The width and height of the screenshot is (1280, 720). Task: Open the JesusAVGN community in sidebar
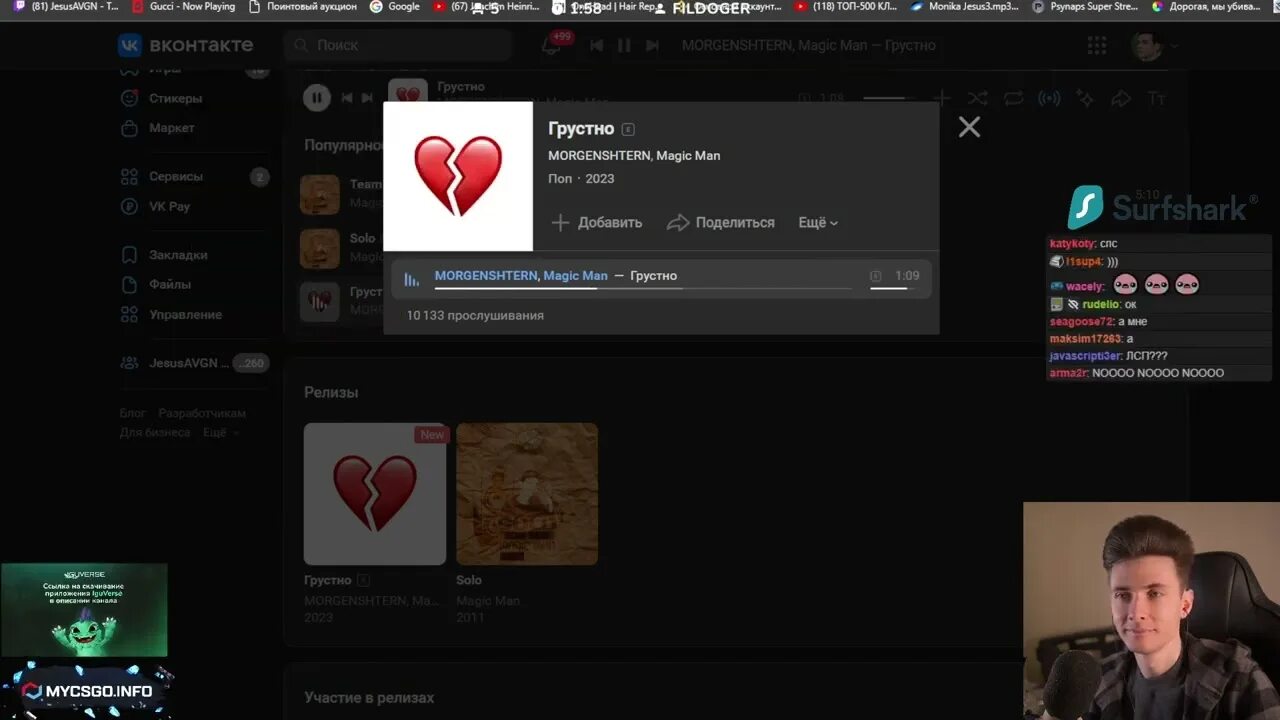click(194, 363)
